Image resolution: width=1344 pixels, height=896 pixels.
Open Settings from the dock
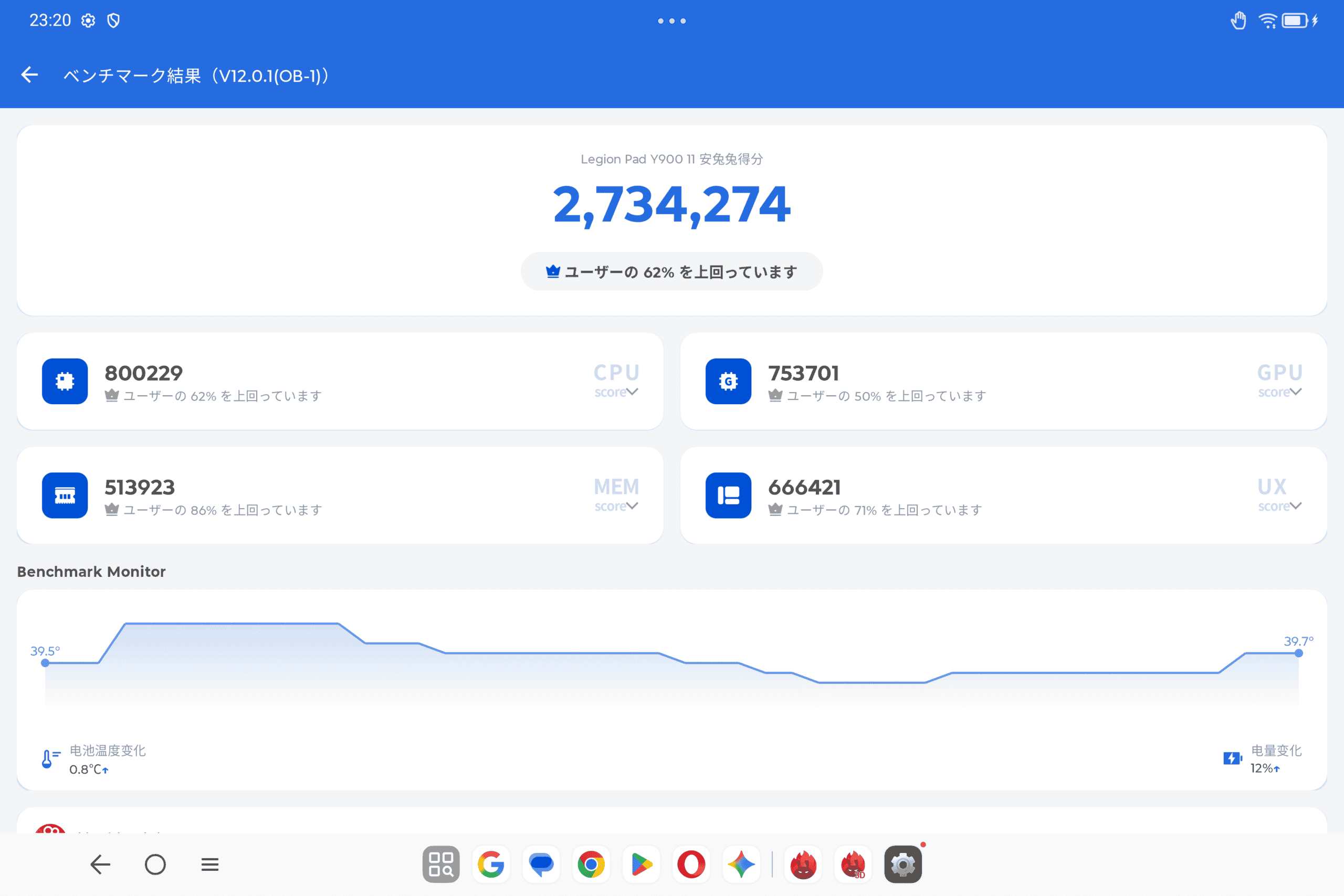coord(903,864)
